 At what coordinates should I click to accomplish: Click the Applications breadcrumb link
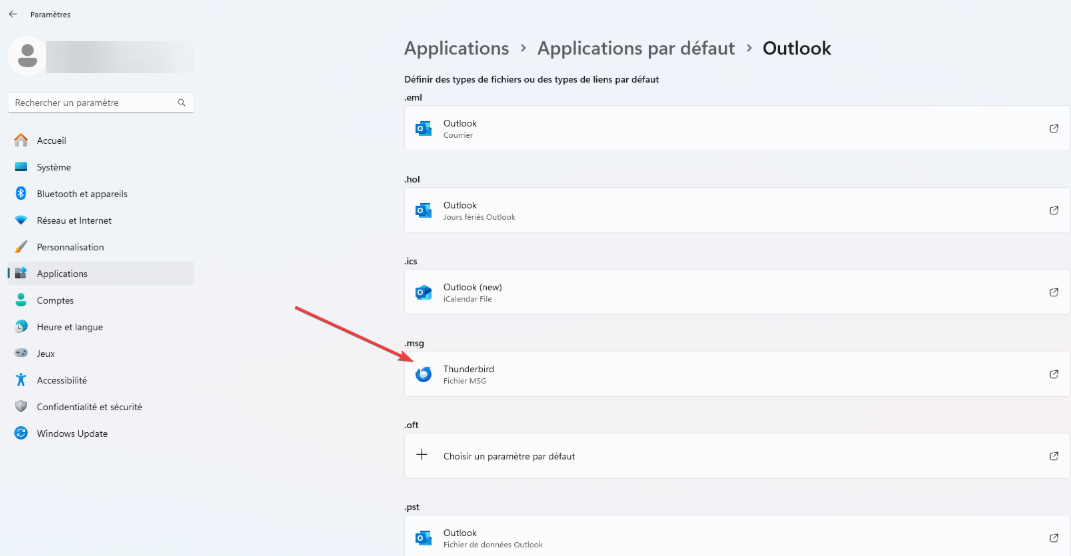(x=456, y=48)
